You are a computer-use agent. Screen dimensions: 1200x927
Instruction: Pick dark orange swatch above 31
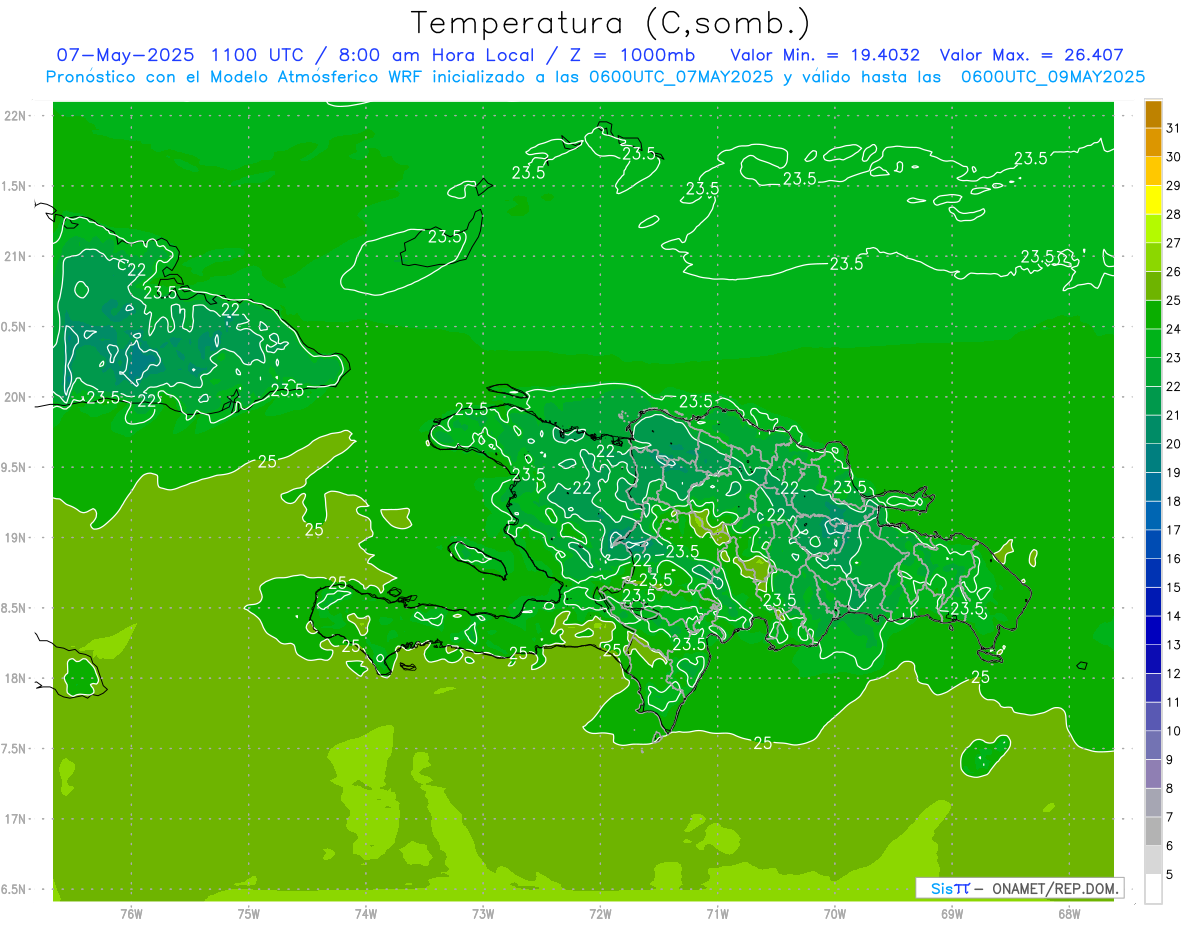1153,114
